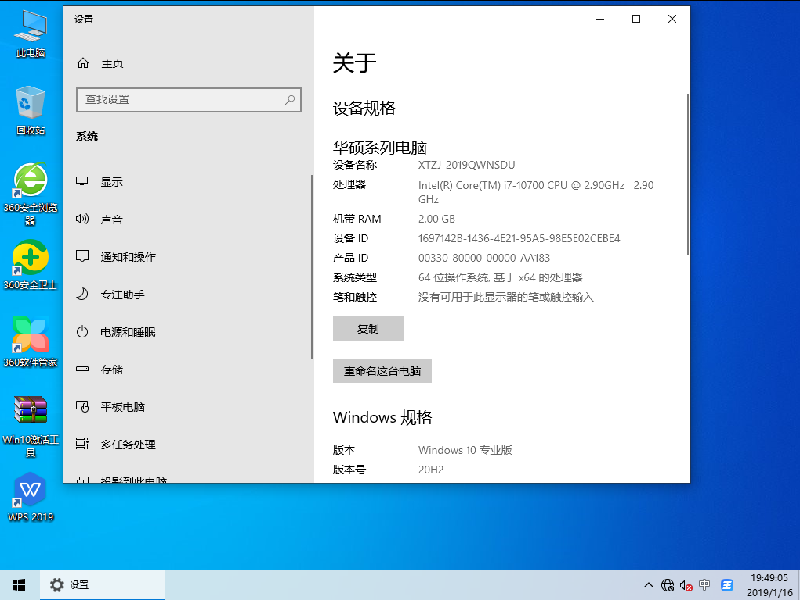Select Win10激活工具 desktop icon
This screenshot has height=600, width=800.
click(31, 427)
